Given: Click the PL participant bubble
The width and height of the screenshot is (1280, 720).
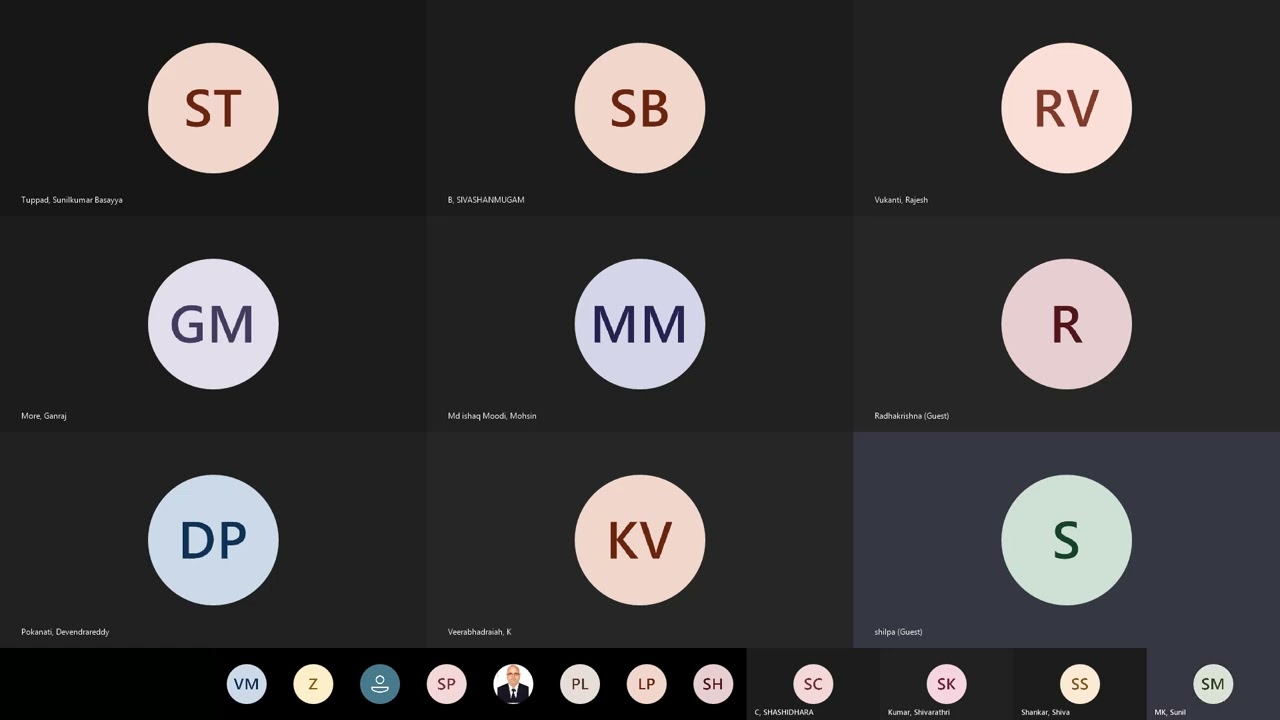Looking at the screenshot, I should click(x=580, y=684).
